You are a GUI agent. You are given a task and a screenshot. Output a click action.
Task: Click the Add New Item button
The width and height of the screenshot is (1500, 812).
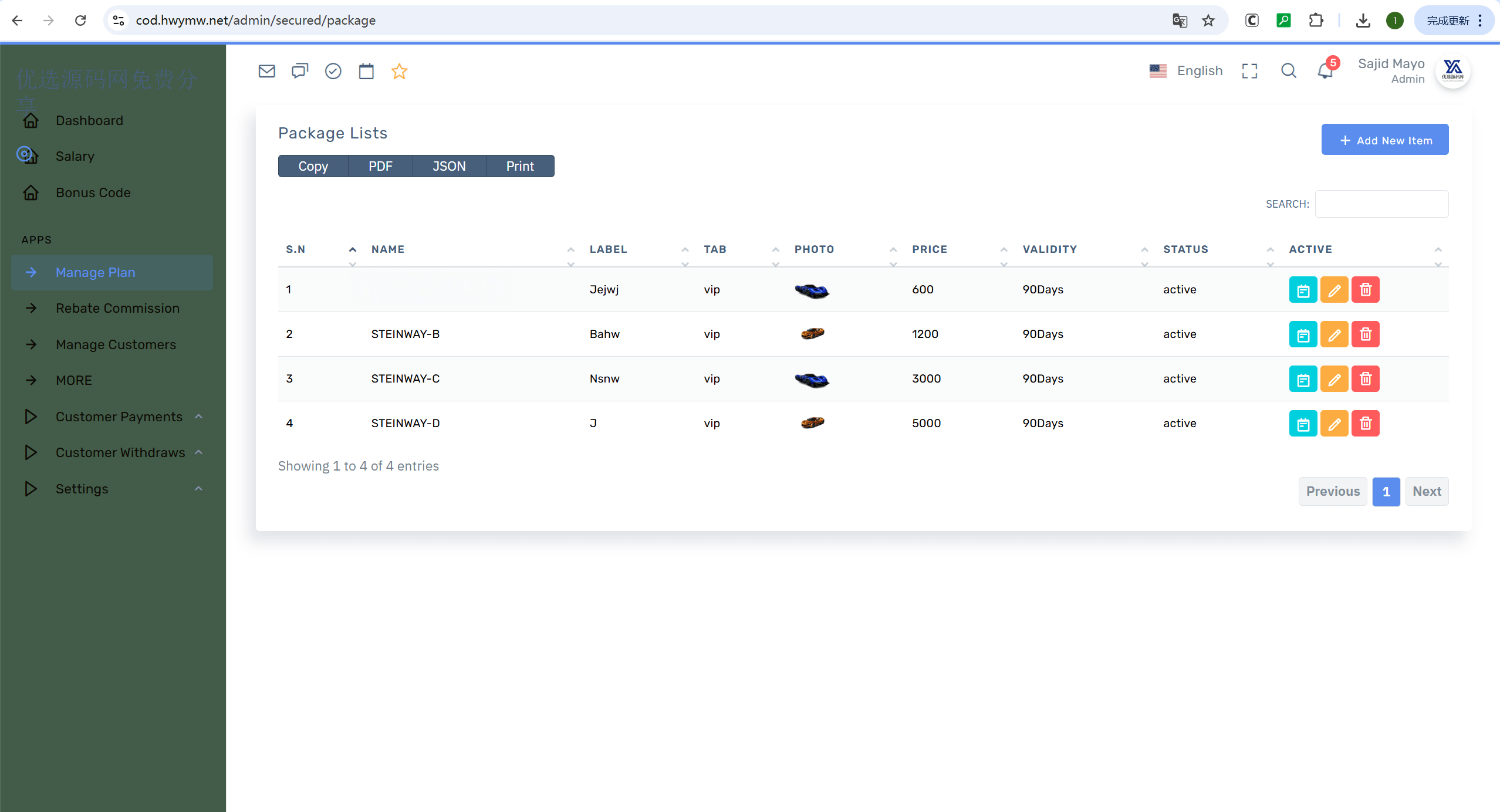(x=1384, y=140)
